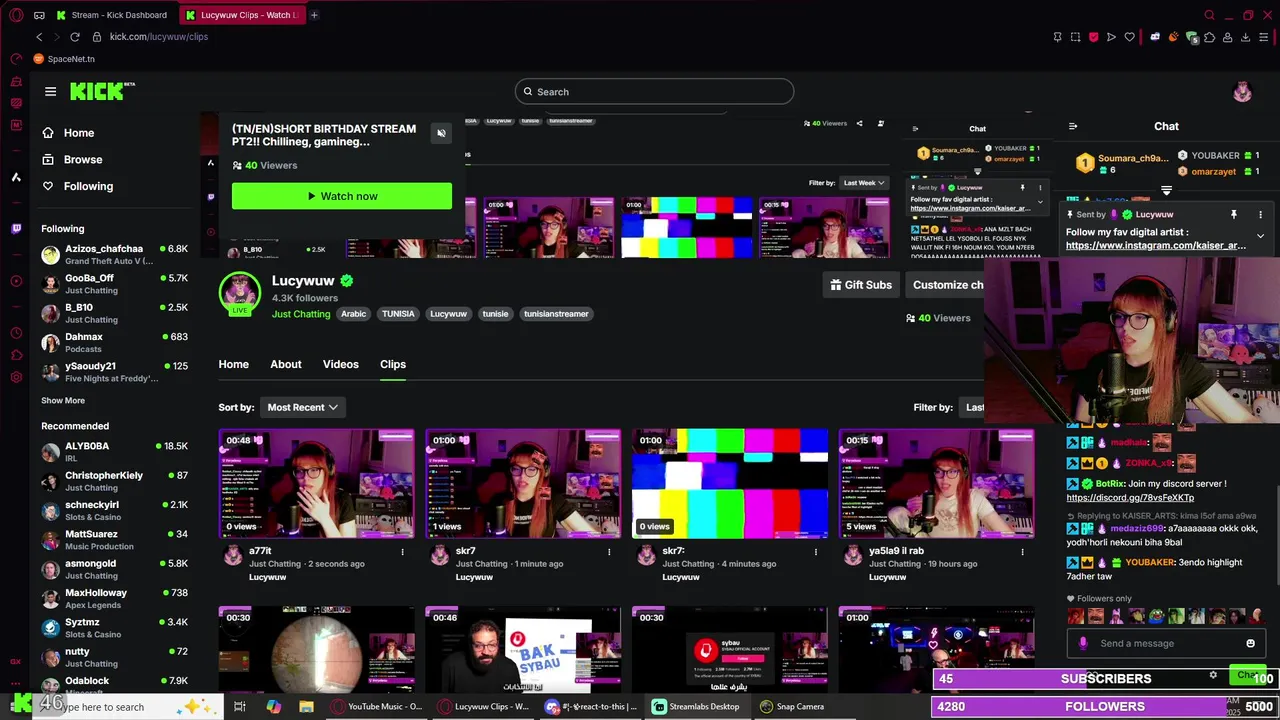Open ALYBOBA in Recommended list

pos(115,451)
